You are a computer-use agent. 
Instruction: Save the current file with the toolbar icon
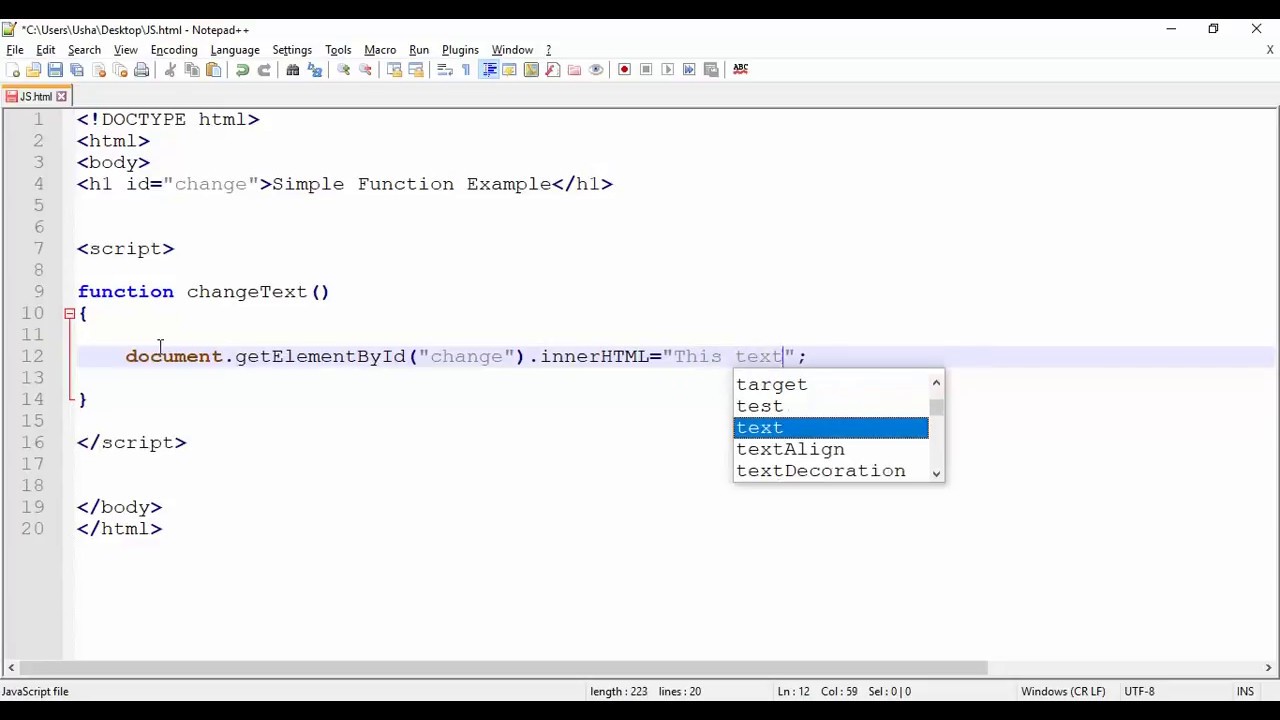(x=55, y=69)
